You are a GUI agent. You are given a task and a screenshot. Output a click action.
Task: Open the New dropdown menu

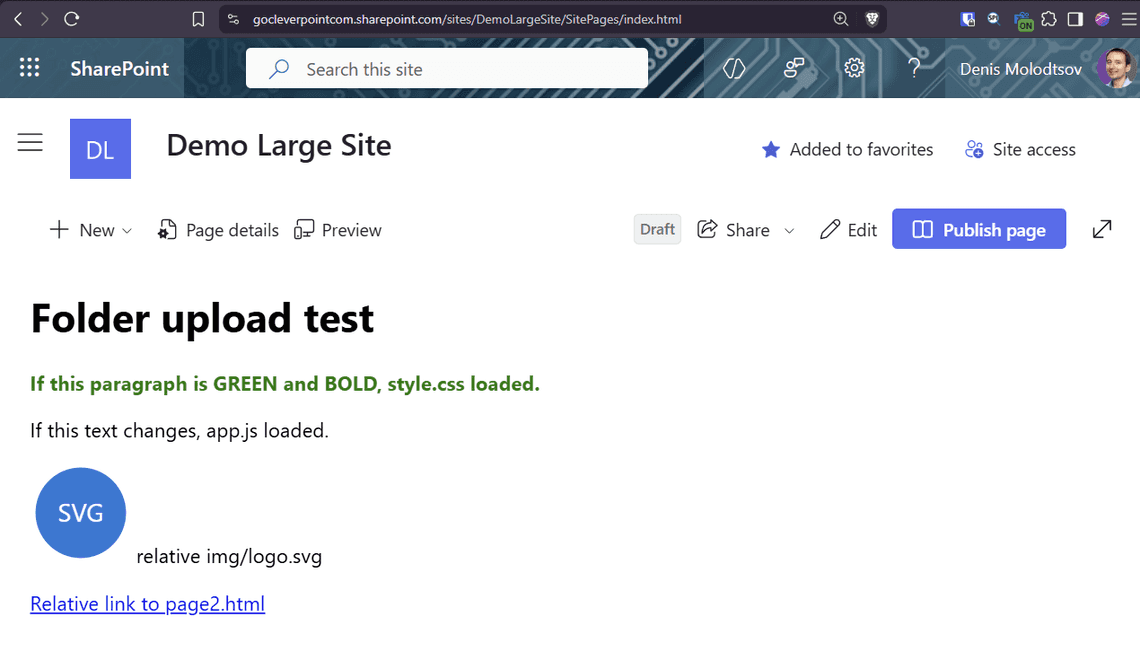(x=91, y=231)
